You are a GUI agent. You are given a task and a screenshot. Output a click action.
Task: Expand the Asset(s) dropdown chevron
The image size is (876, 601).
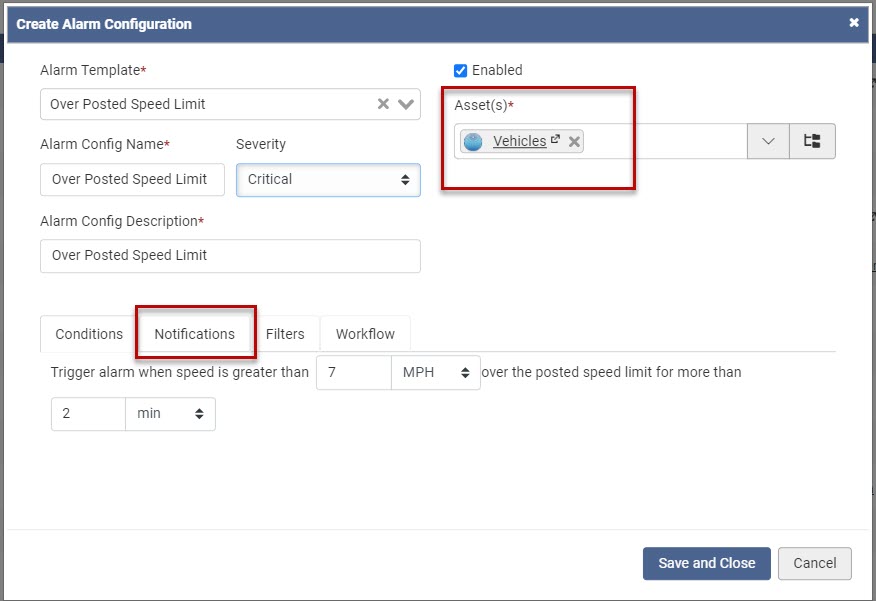pos(768,142)
